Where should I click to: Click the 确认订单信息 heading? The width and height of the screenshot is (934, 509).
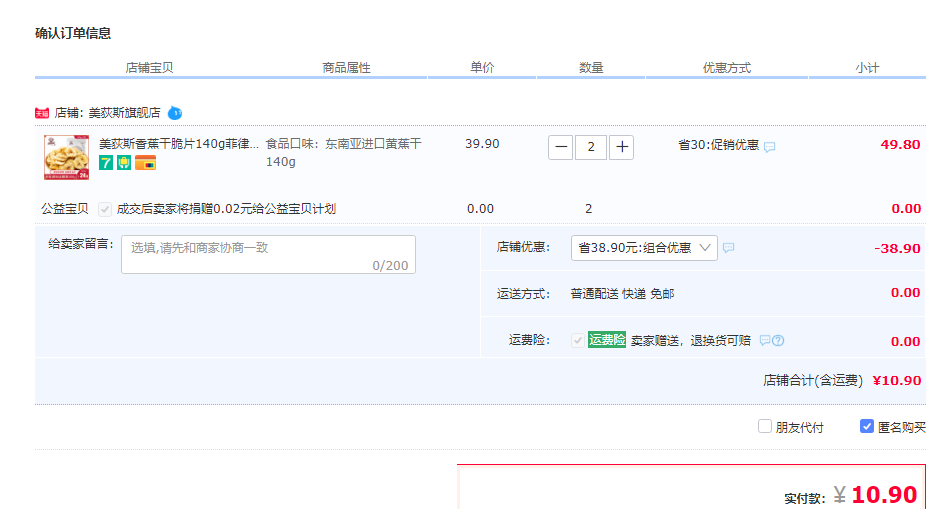point(73,33)
